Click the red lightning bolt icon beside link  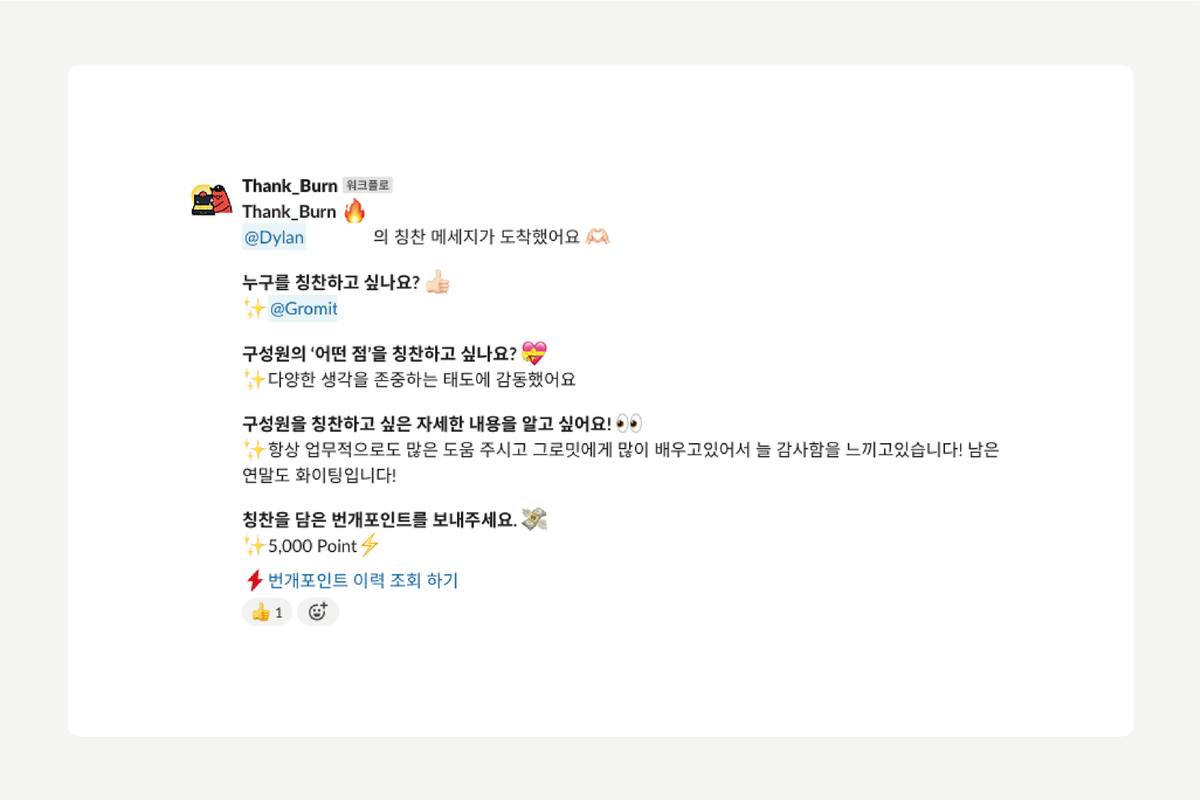254,580
